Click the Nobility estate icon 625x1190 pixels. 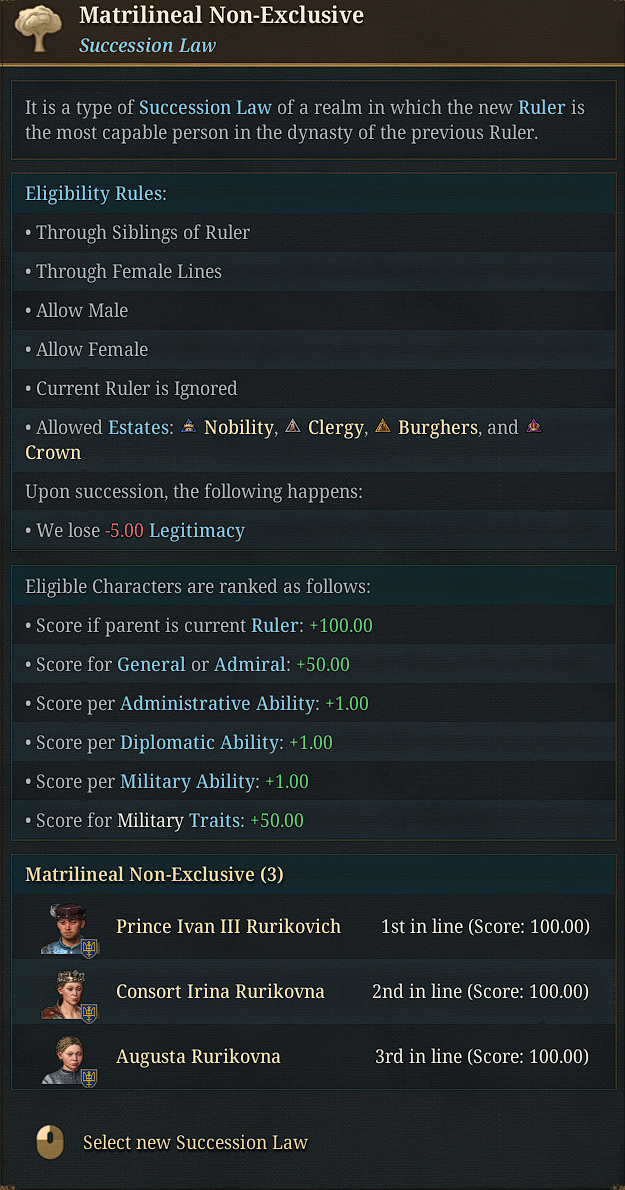(x=188, y=426)
